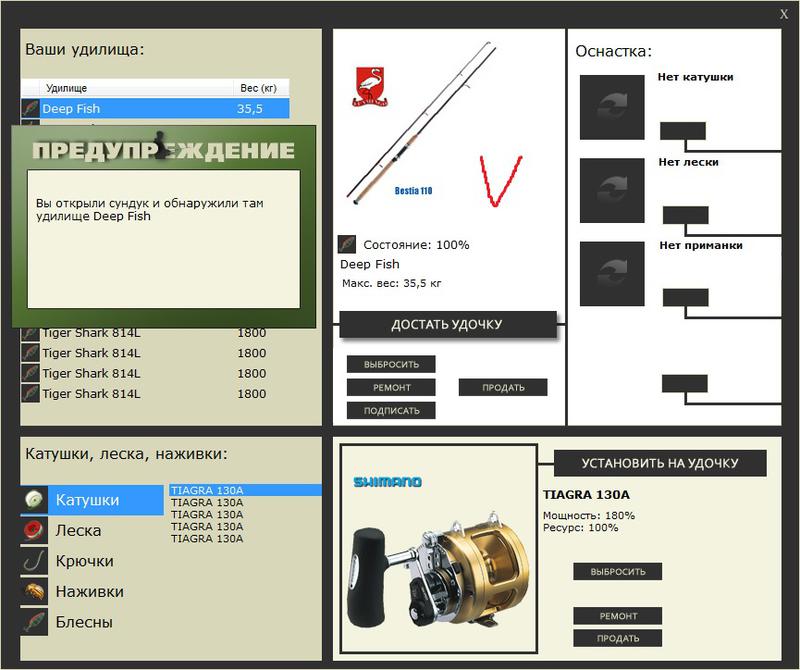The height and width of the screenshot is (670, 800).
Task: Click УСТАНОВИТЬ НА УДОЧКУ button
Action: (660, 463)
